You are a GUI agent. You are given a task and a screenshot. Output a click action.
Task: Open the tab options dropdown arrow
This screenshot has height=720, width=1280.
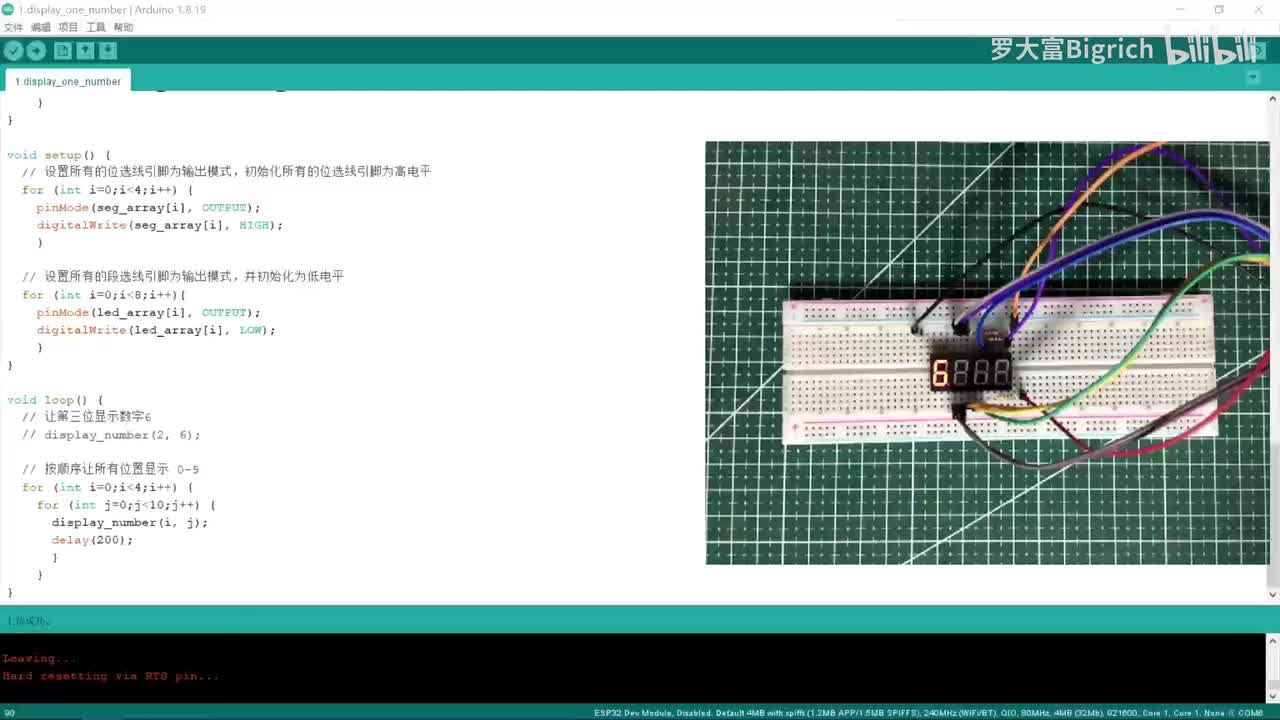tap(1253, 77)
